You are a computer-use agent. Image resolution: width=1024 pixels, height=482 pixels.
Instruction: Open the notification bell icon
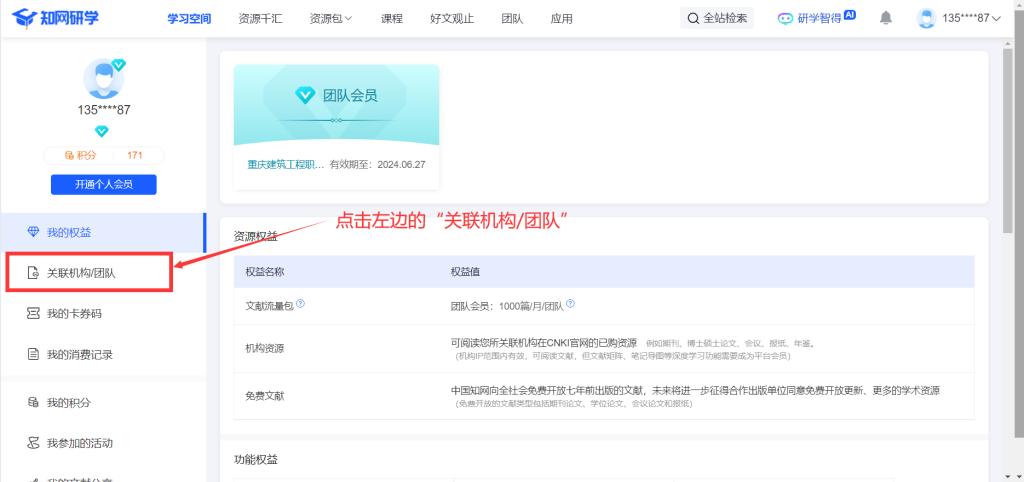click(886, 18)
